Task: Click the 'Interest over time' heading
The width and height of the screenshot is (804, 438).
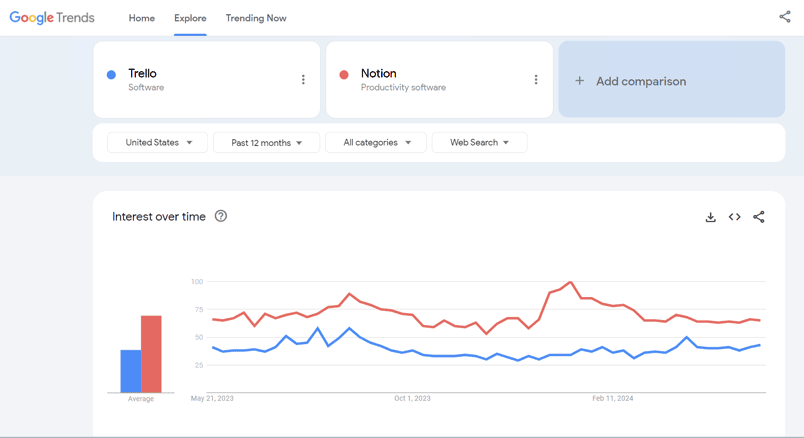Action: 159,216
